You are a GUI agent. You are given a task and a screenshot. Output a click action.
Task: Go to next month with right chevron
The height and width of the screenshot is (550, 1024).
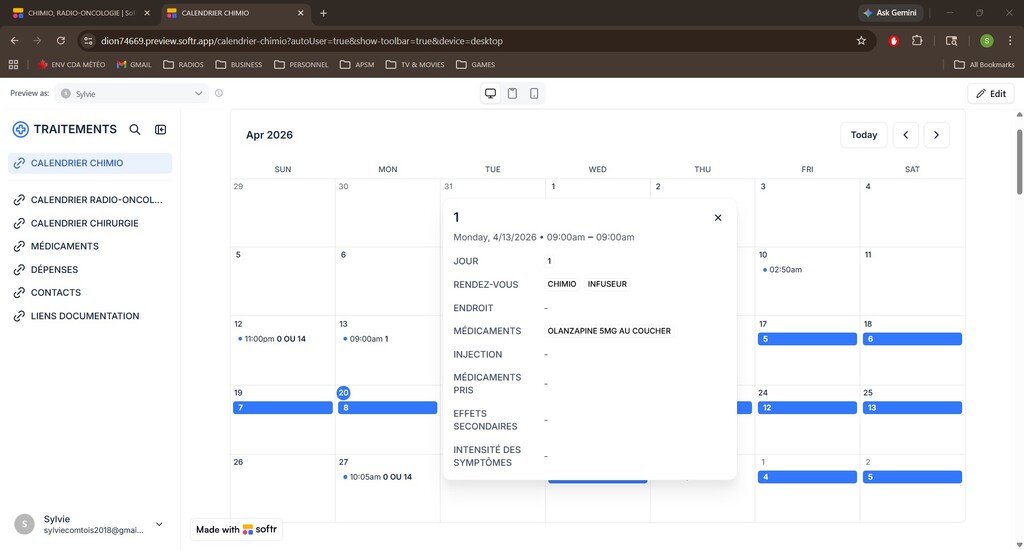coord(936,135)
